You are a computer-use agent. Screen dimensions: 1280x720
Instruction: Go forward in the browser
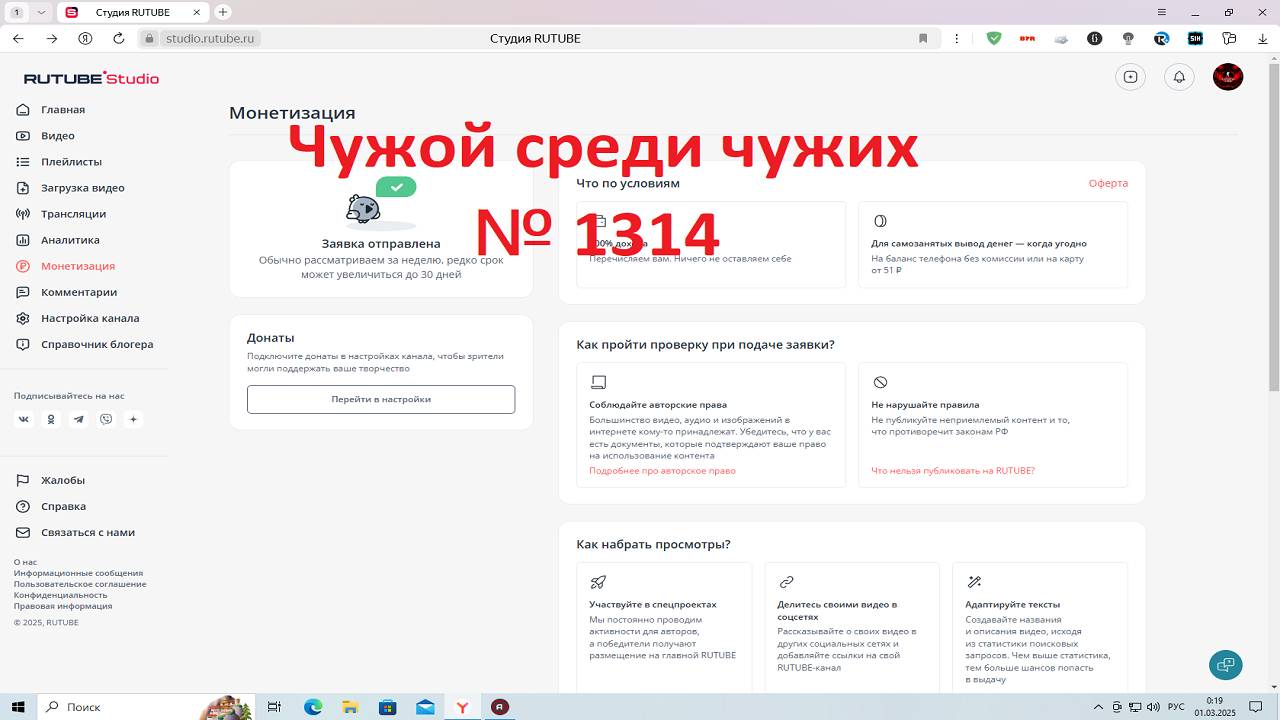pos(52,38)
